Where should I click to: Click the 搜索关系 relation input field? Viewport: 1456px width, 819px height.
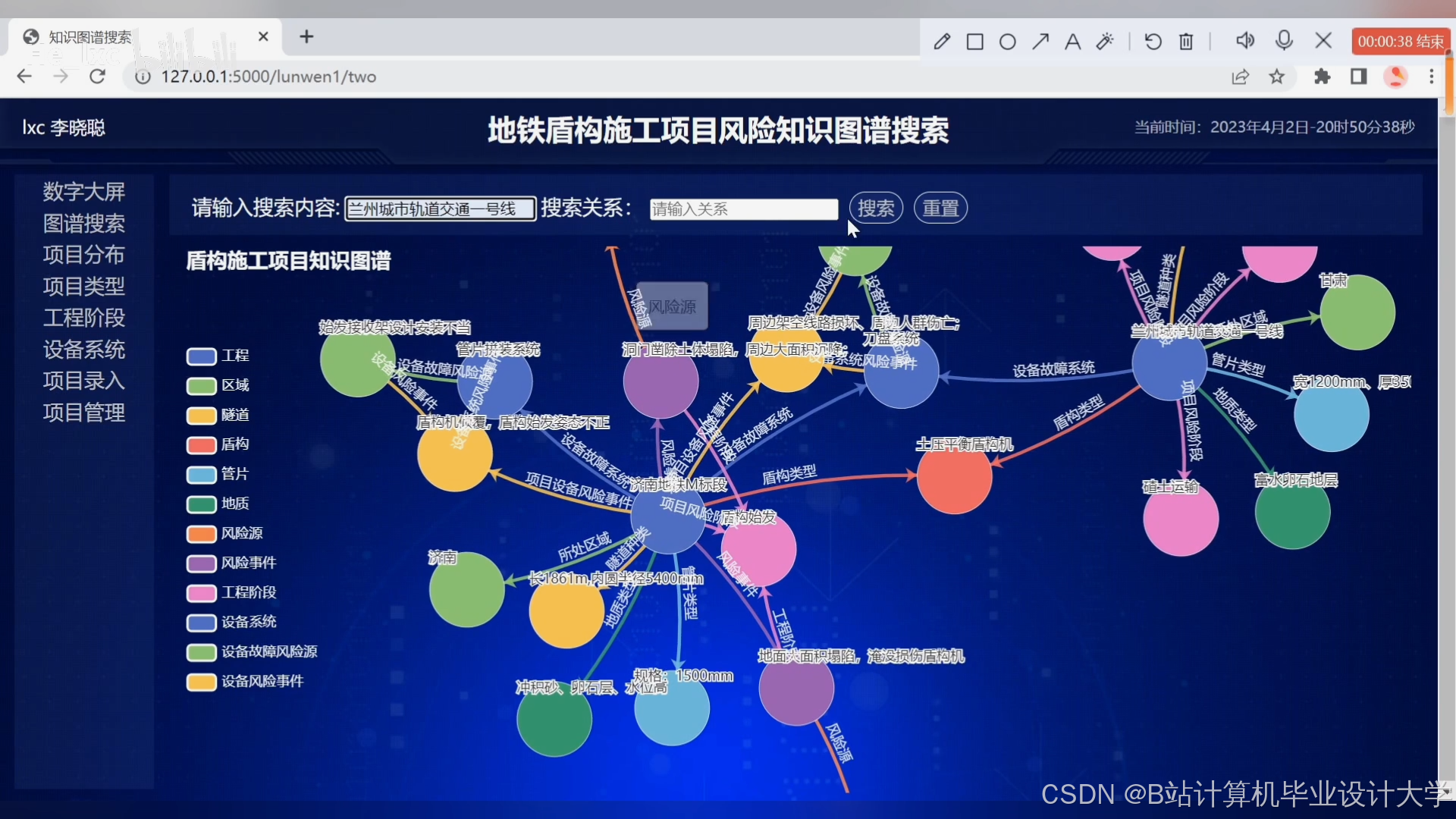[x=743, y=209]
